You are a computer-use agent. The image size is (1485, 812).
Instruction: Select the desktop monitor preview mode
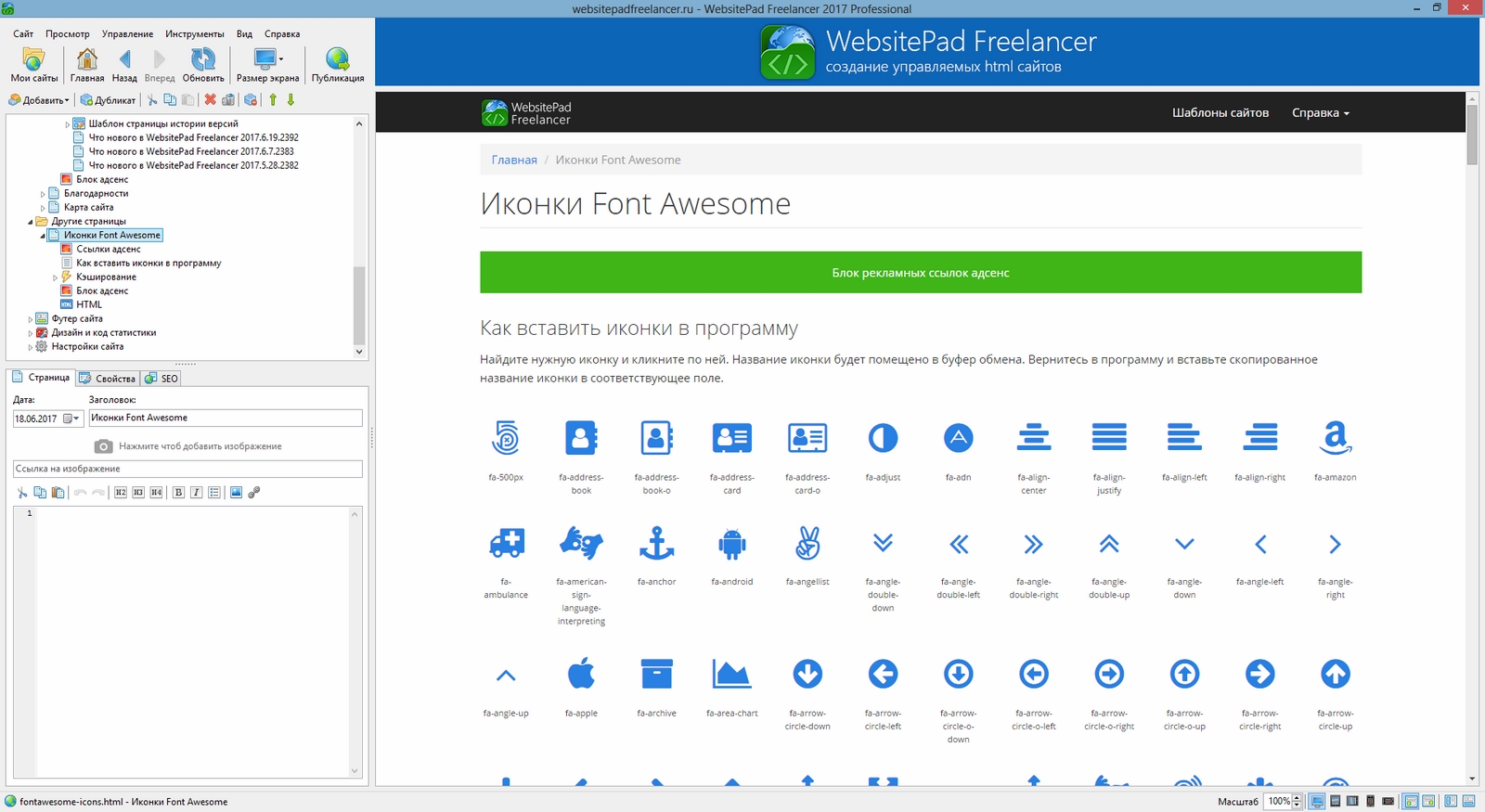1317,801
